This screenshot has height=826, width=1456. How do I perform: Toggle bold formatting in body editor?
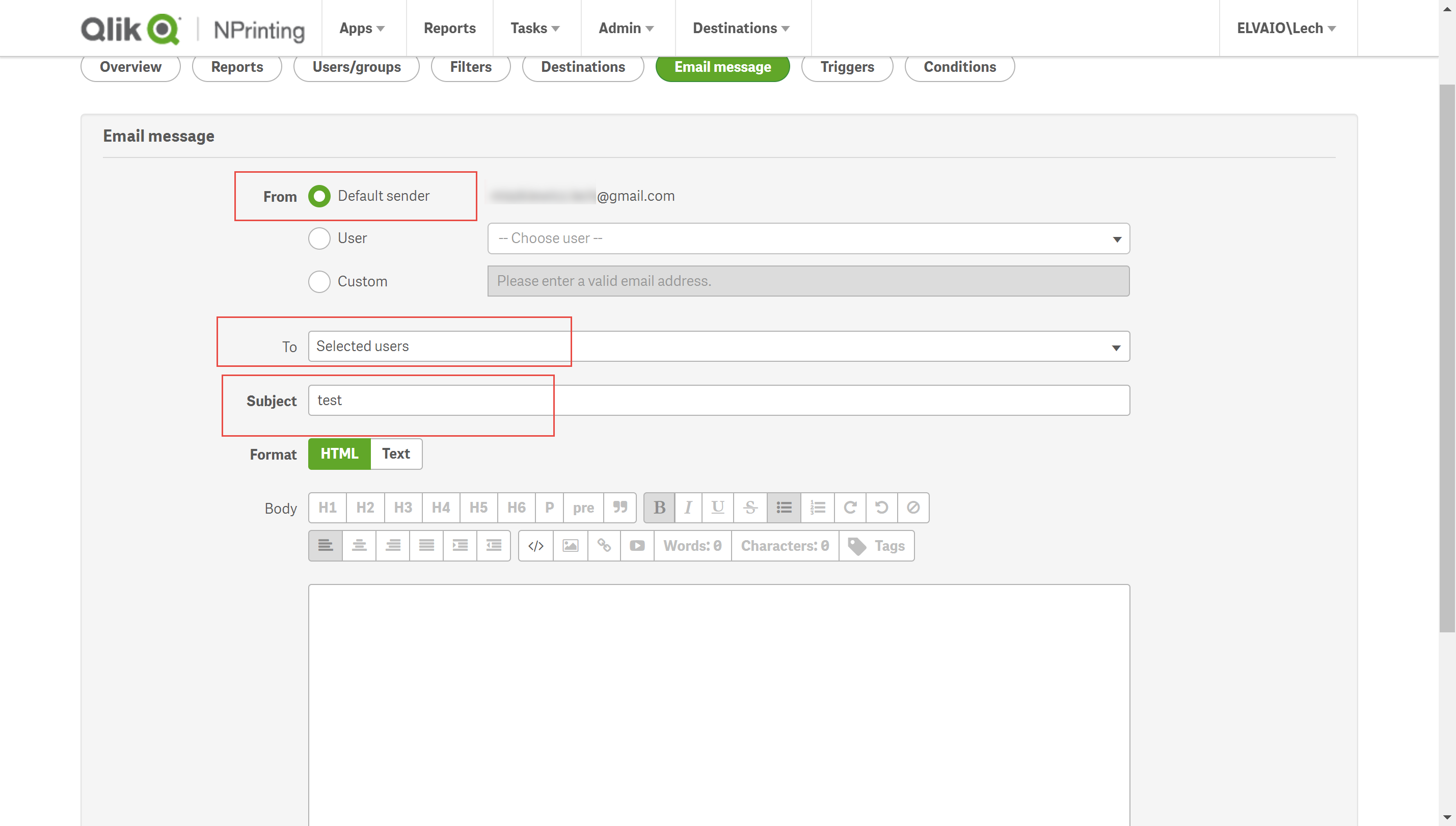[659, 508]
